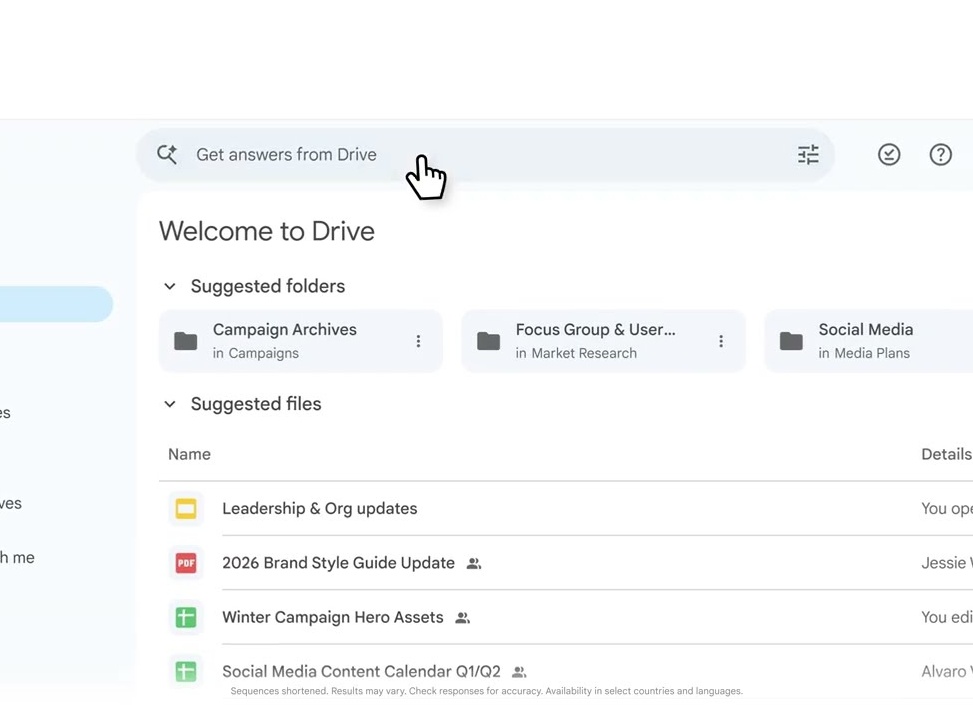
Task: Open more actions for Campaign Archives folder
Action: point(418,341)
